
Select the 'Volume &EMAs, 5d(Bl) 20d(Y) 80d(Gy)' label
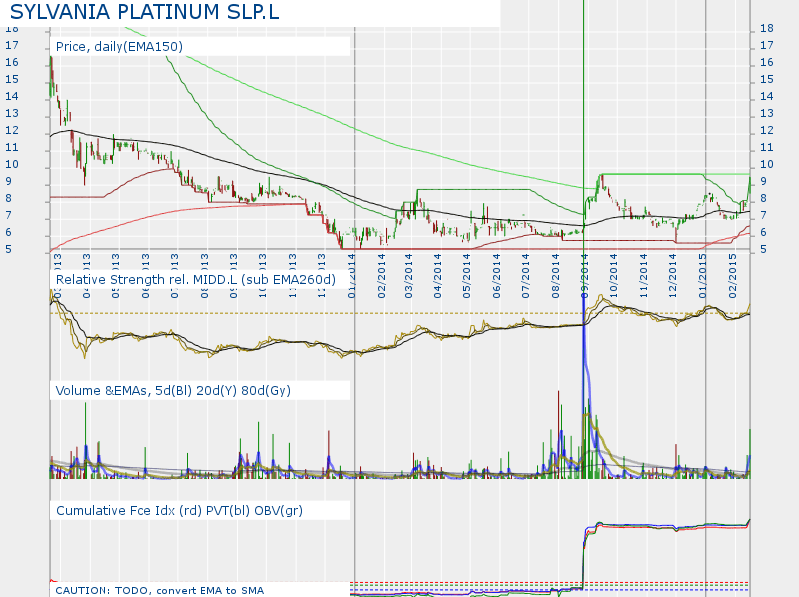(x=173, y=391)
